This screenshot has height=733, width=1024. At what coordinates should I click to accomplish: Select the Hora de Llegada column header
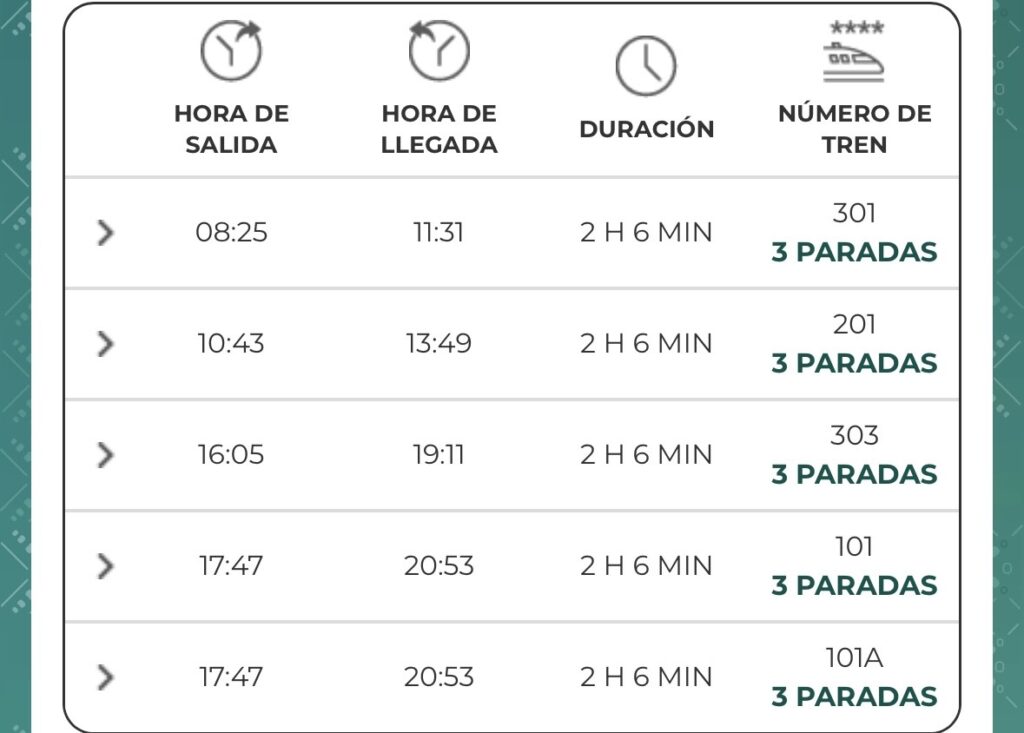pyautogui.click(x=439, y=129)
